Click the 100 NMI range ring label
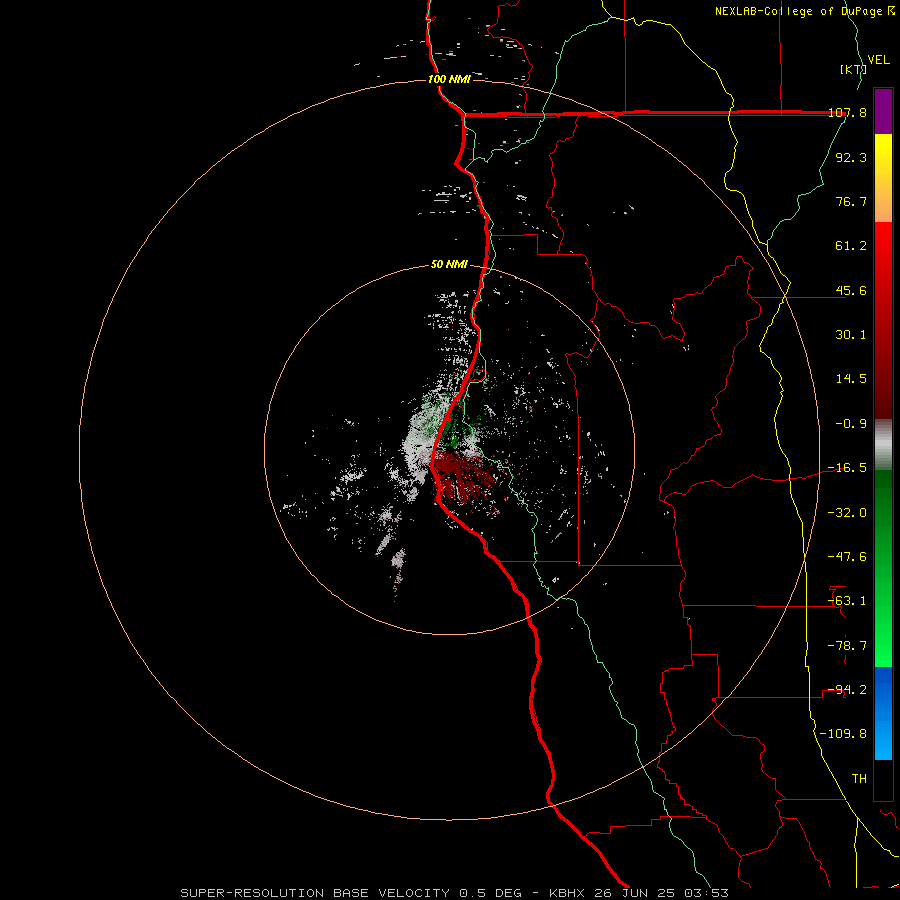The image size is (900, 900). point(449,79)
